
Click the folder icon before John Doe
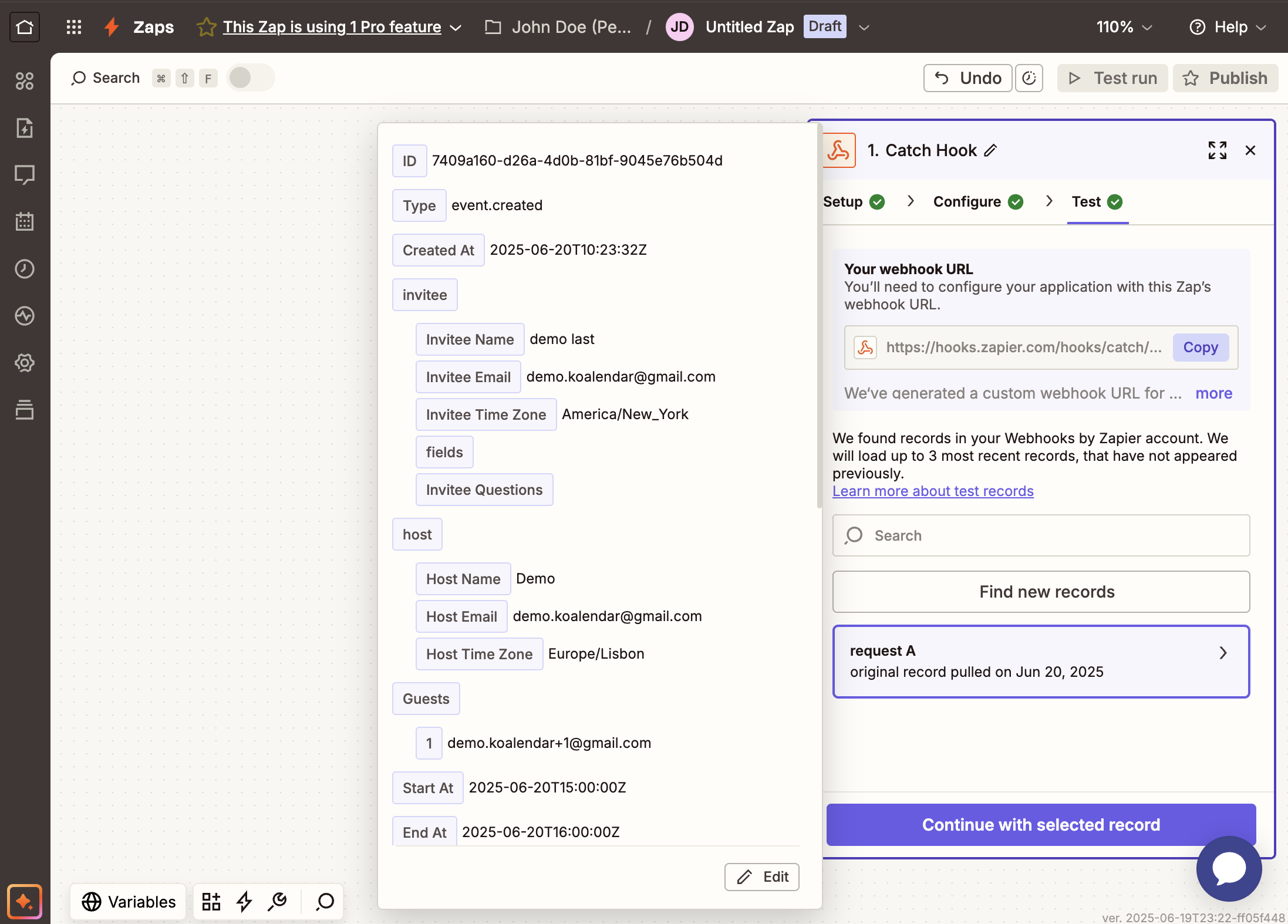click(493, 27)
